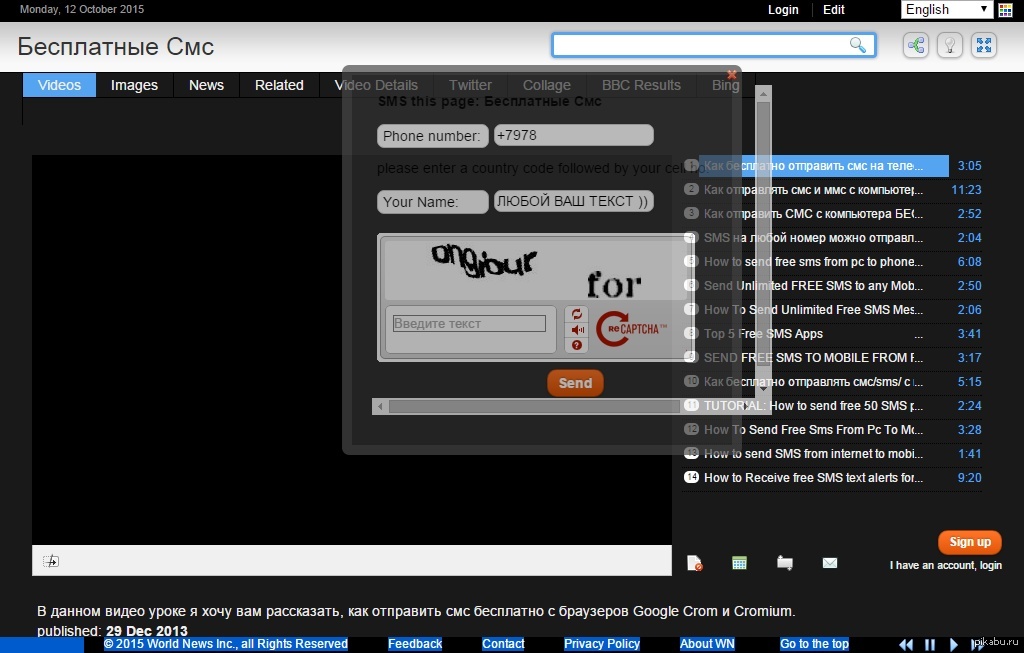
Task: Click the Бесплатные Смс page title
Action: 116,47
